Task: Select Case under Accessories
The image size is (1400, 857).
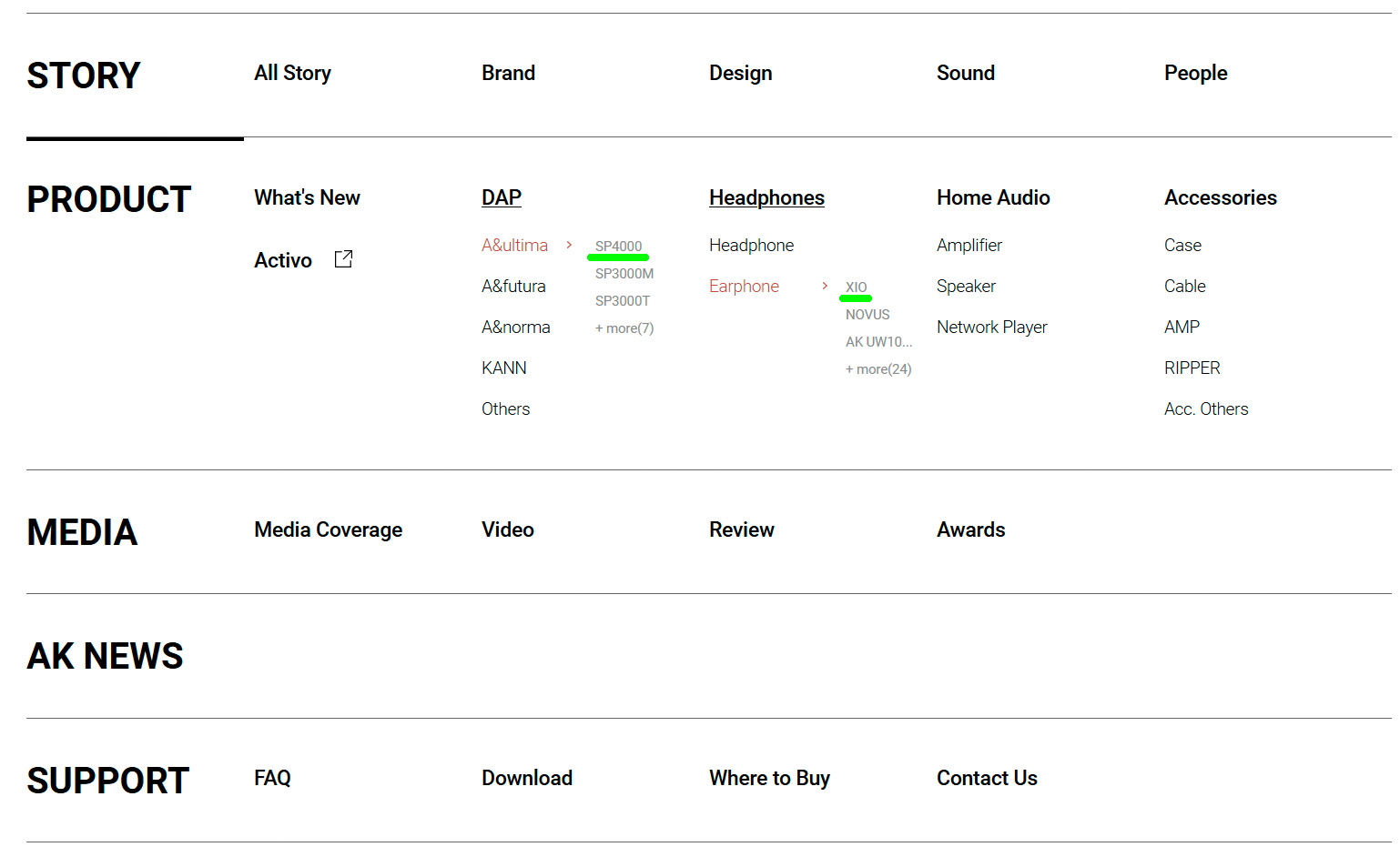Action: (x=1182, y=245)
